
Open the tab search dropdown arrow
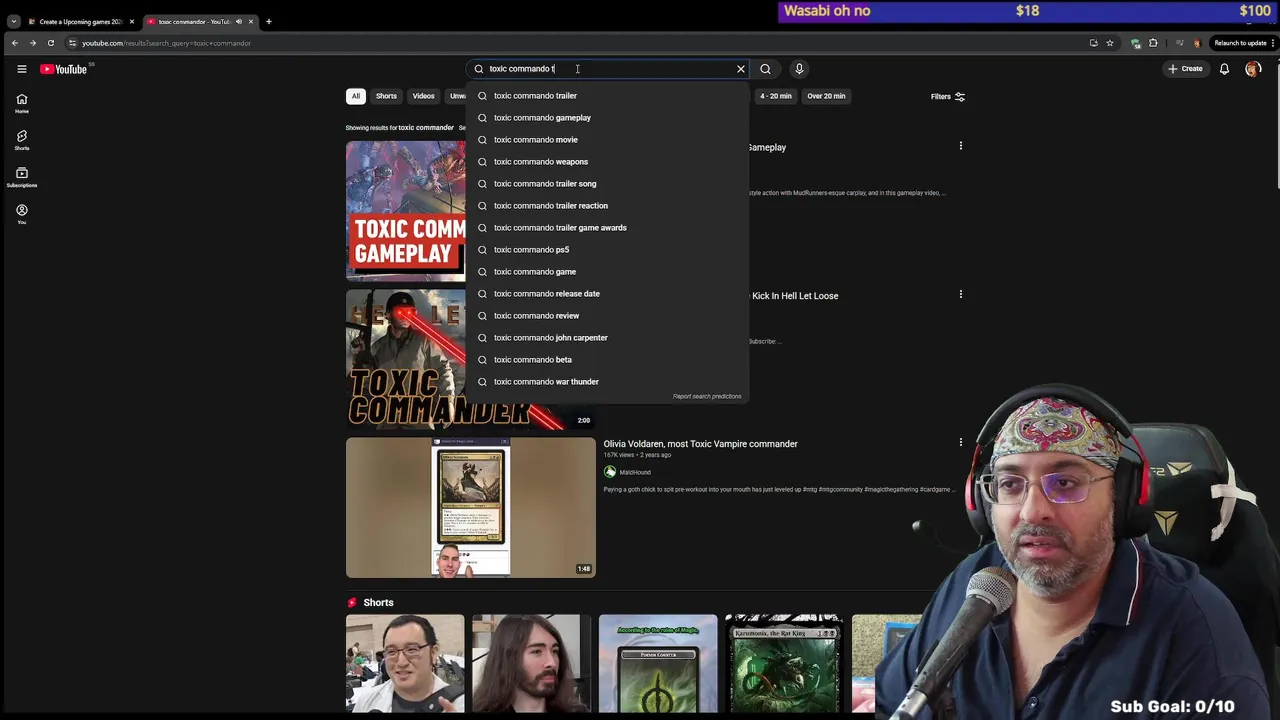pos(13,21)
